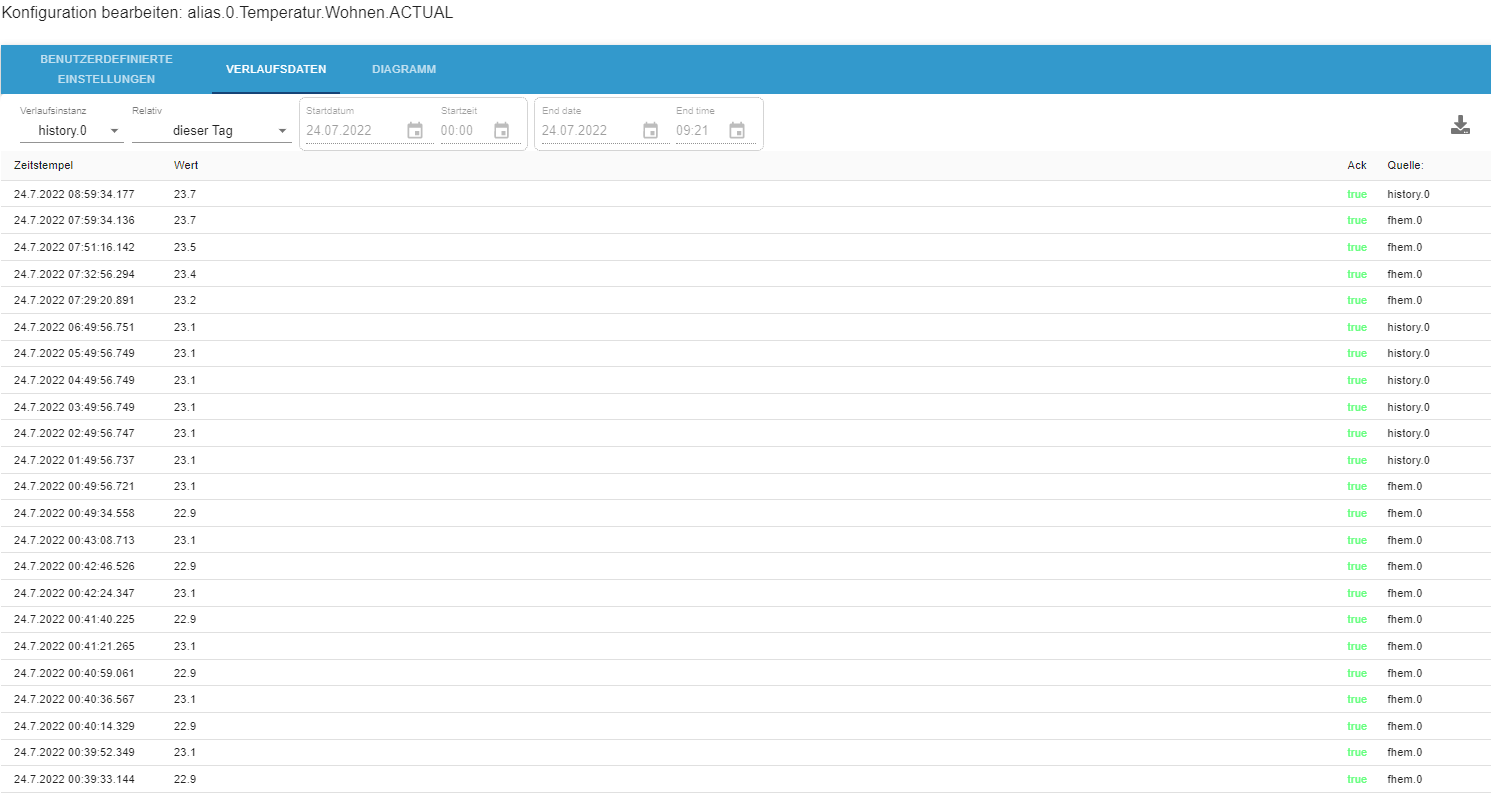Select row with timestamp 07:32:56.294
Screen dimensions: 1491x796
[x=745, y=274]
